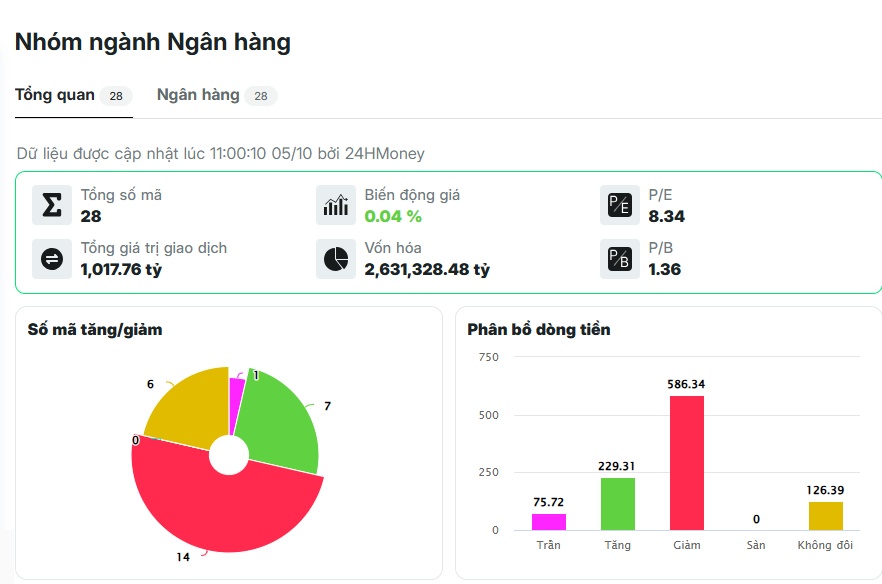Click the 0.04 % price change value

coord(393,217)
